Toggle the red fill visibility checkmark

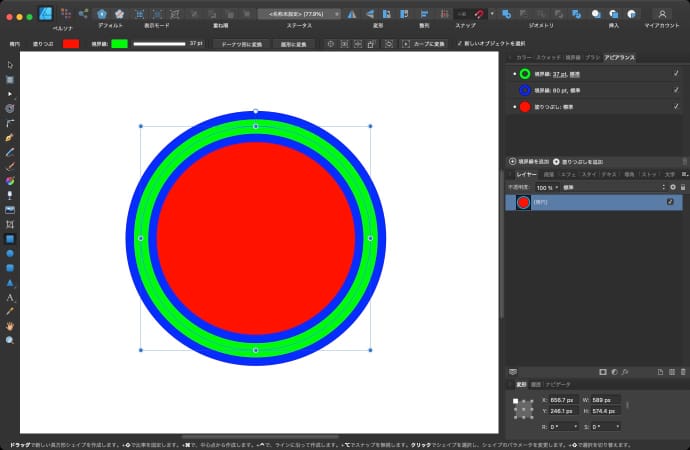click(x=675, y=106)
